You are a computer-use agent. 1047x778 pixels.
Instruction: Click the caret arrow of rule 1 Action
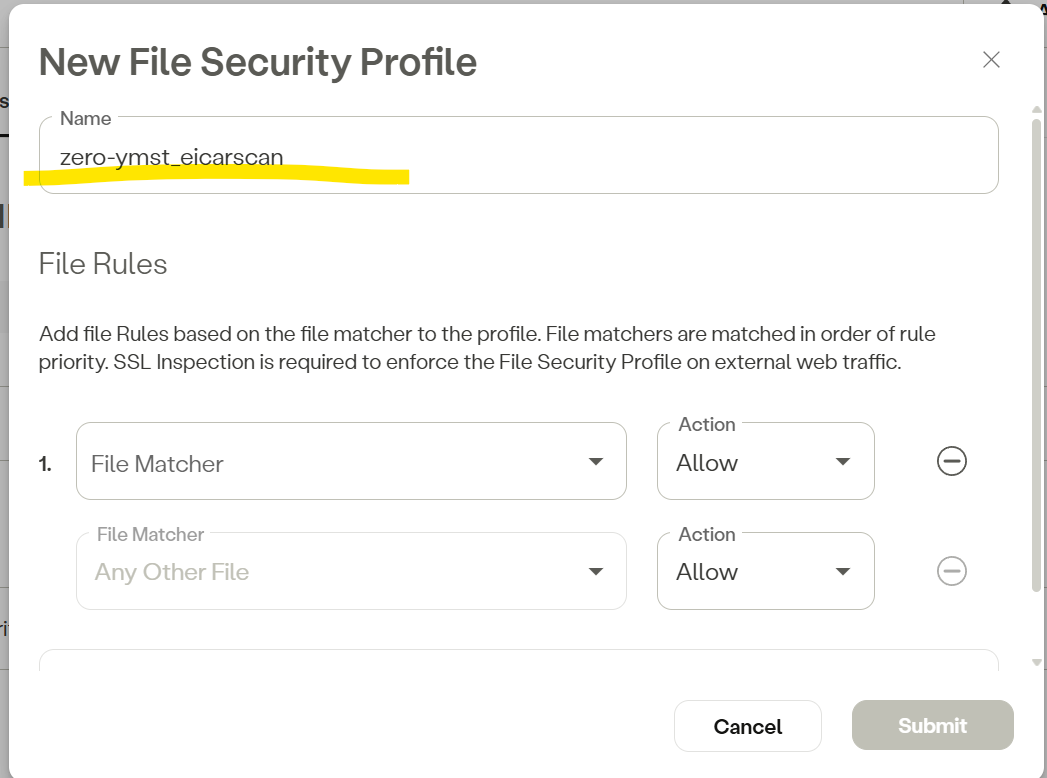click(x=843, y=461)
